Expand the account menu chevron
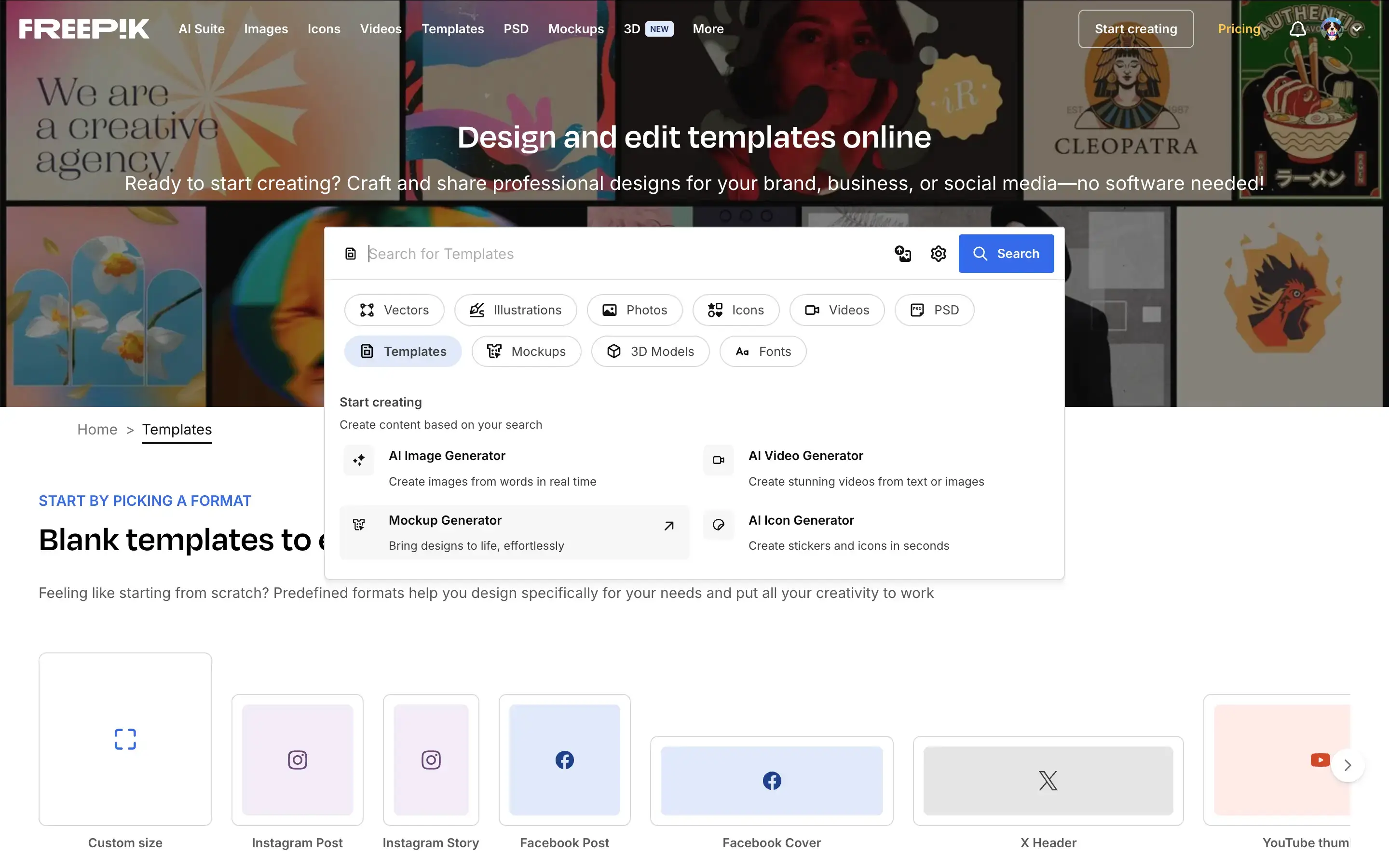Viewport: 1389px width, 868px height. (1357, 29)
